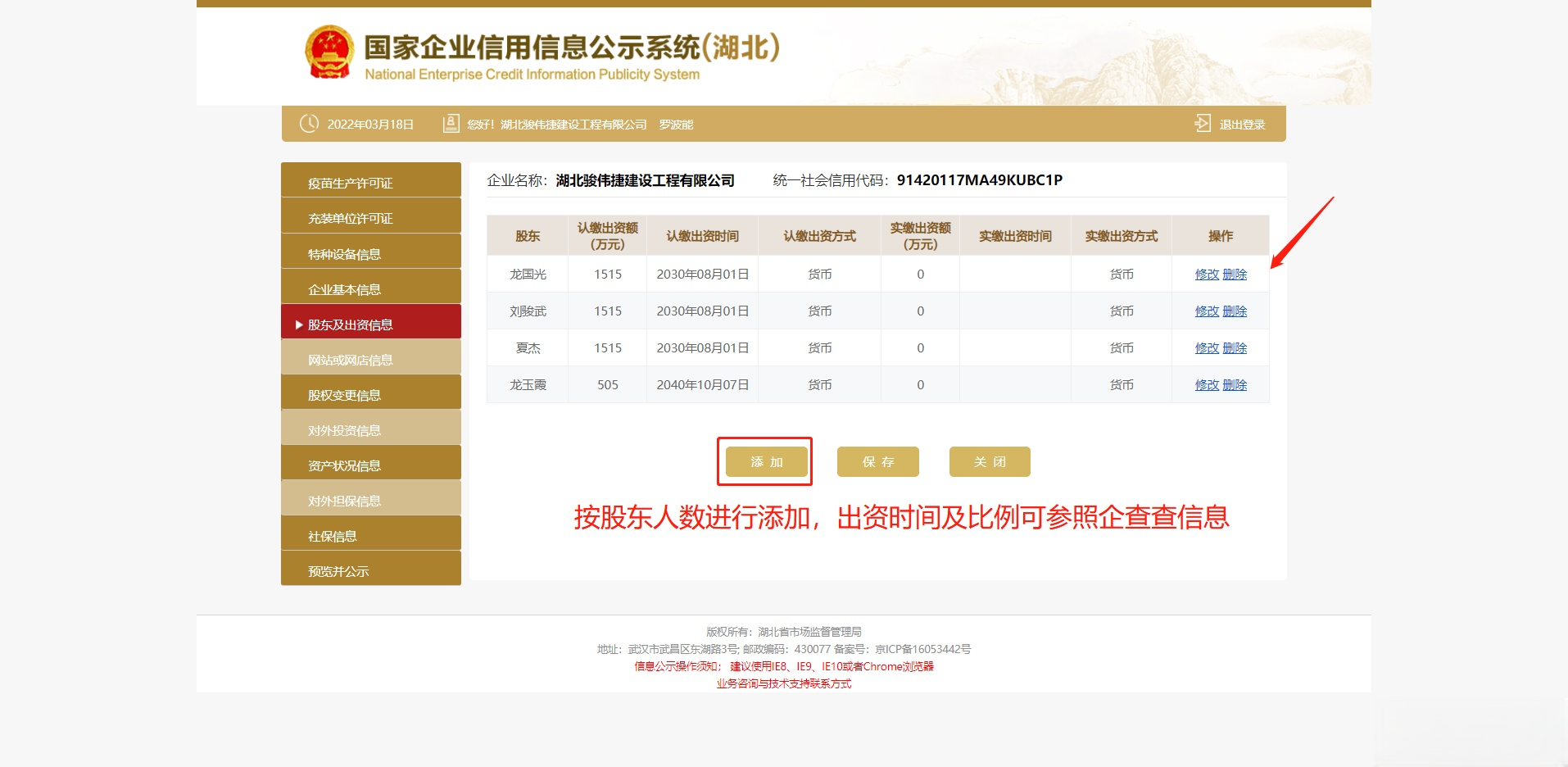The image size is (1568, 767).
Task: Click 删除 for shareholder 刘骏武
Action: click(x=1235, y=311)
